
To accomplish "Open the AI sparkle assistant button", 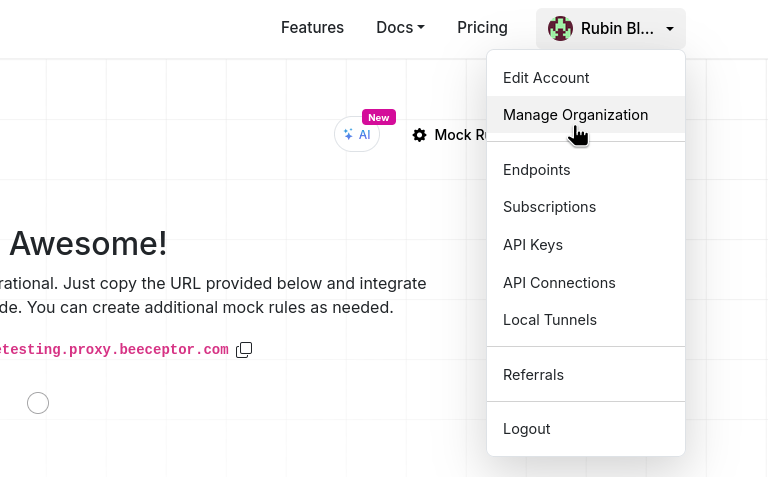I will tap(357, 135).
